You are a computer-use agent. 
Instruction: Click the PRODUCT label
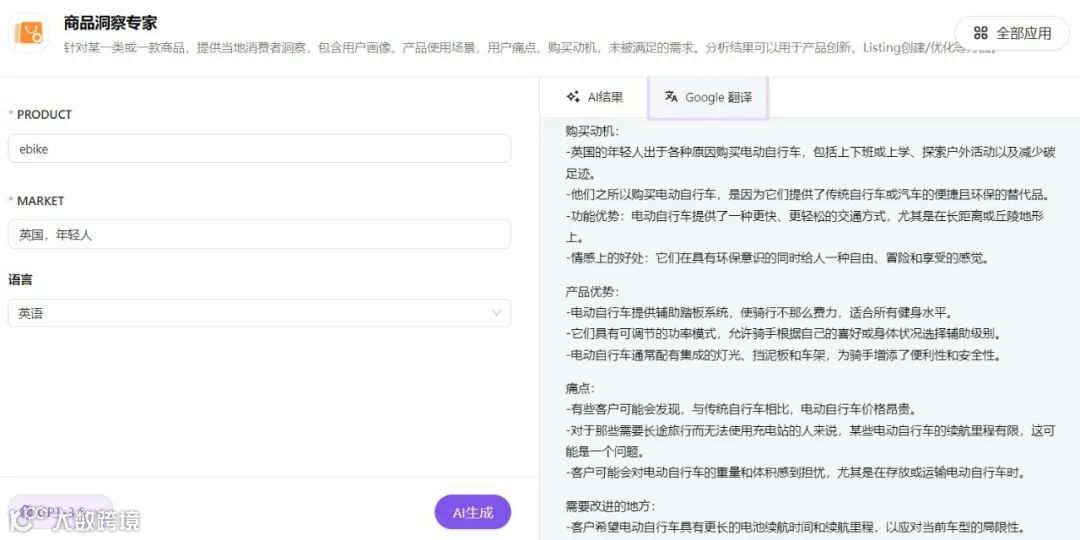(44, 114)
